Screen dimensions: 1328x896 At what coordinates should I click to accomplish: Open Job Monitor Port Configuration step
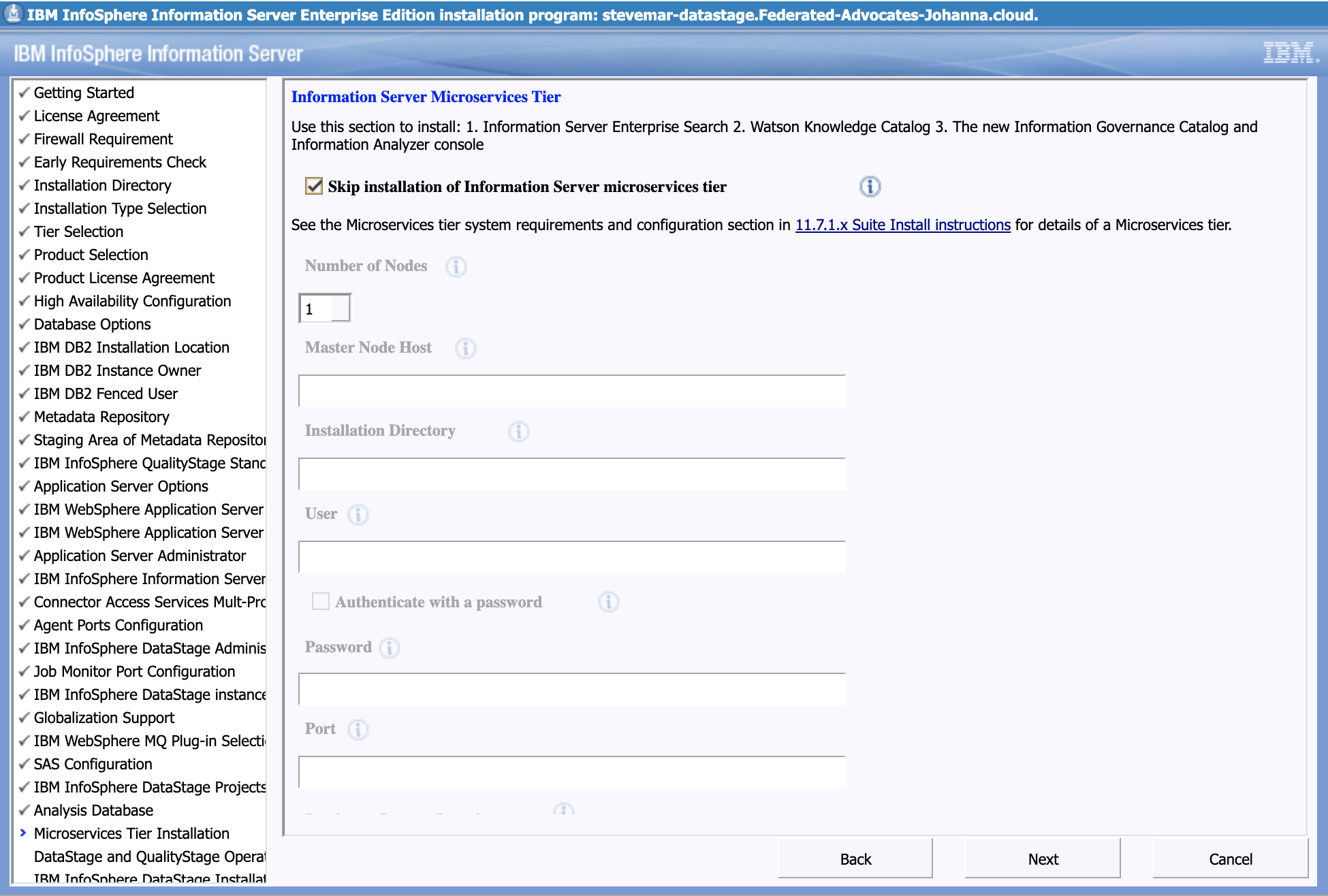[x=134, y=671]
